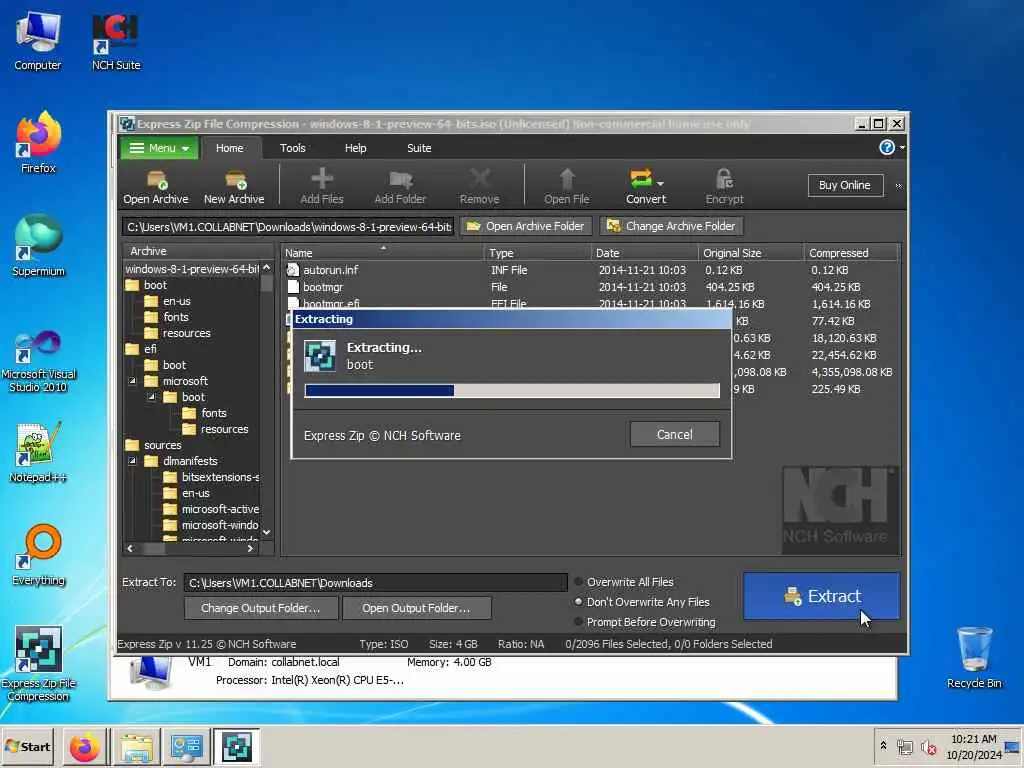
Task: Click the extraction progress bar
Action: (512, 391)
